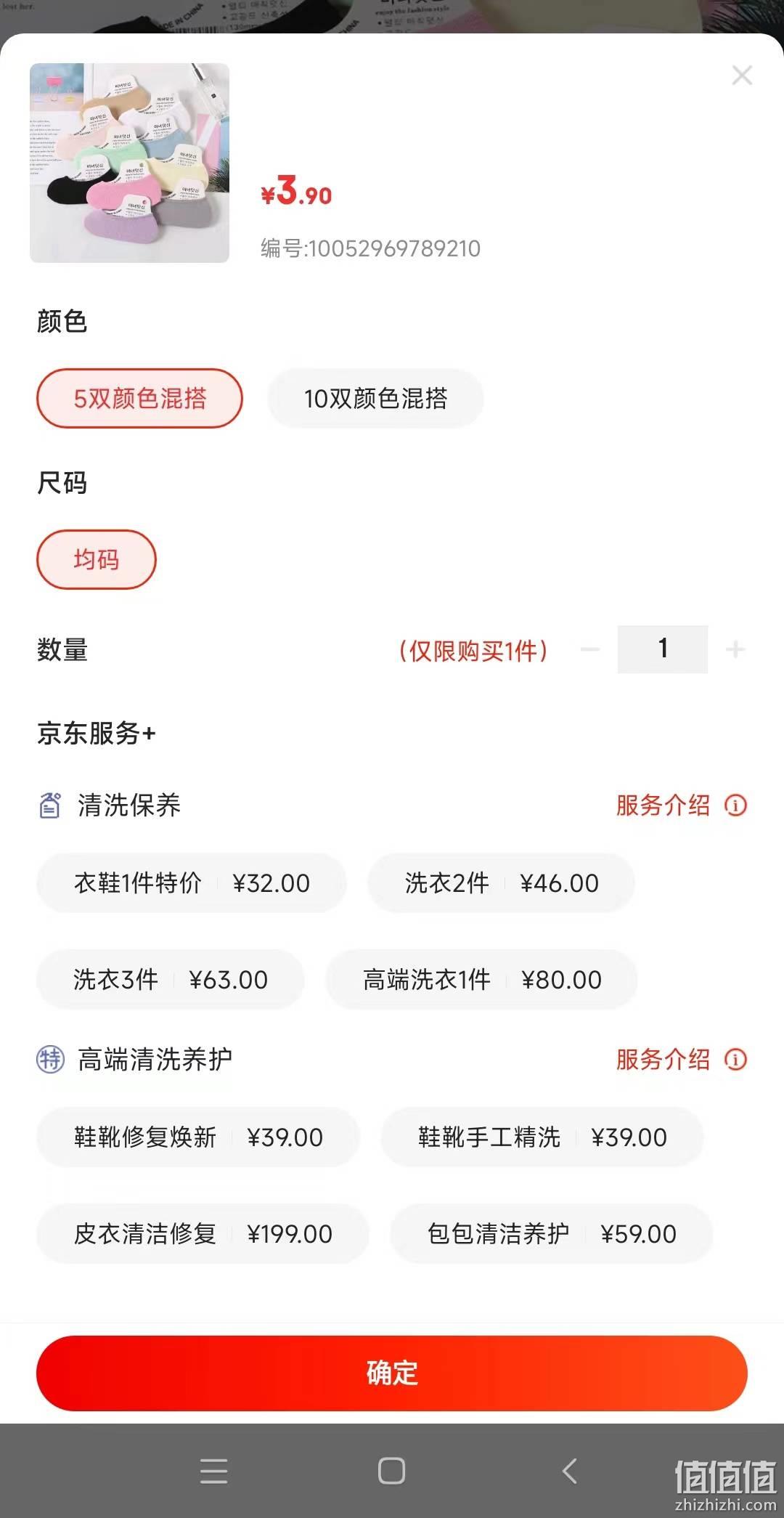Tap the Android home button icon
The height and width of the screenshot is (1518, 784).
point(391,1472)
